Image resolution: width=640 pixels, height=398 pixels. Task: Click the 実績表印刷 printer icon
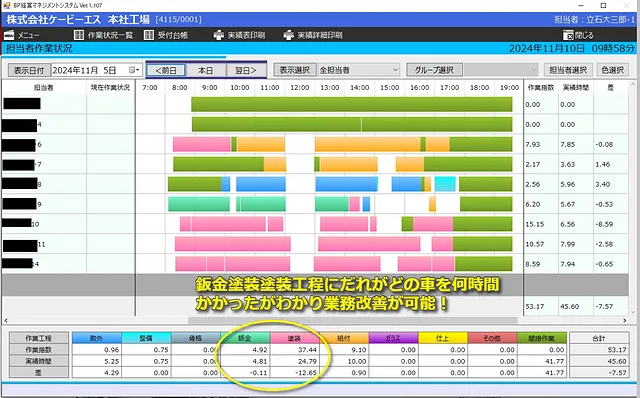tap(219, 35)
